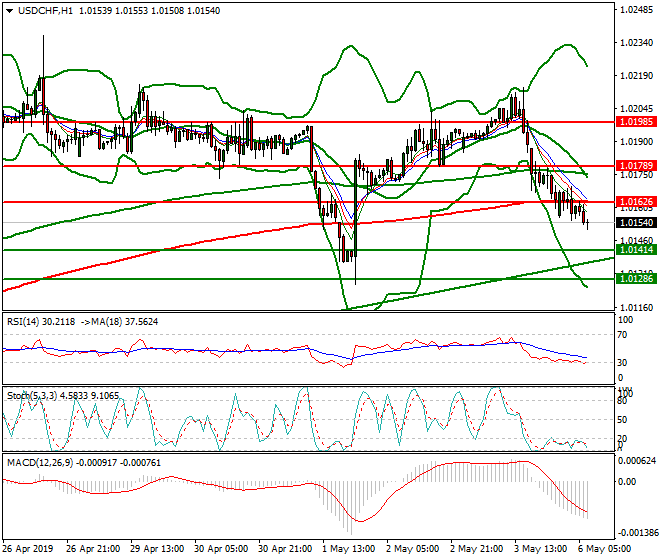Select the 1.01626 red price level label
The height and width of the screenshot is (560, 660).
click(636, 202)
